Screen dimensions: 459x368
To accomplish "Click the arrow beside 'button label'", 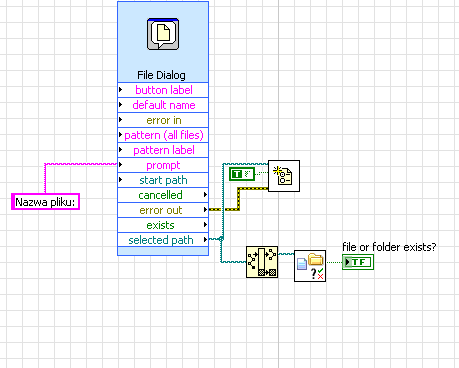I will tap(121, 90).
